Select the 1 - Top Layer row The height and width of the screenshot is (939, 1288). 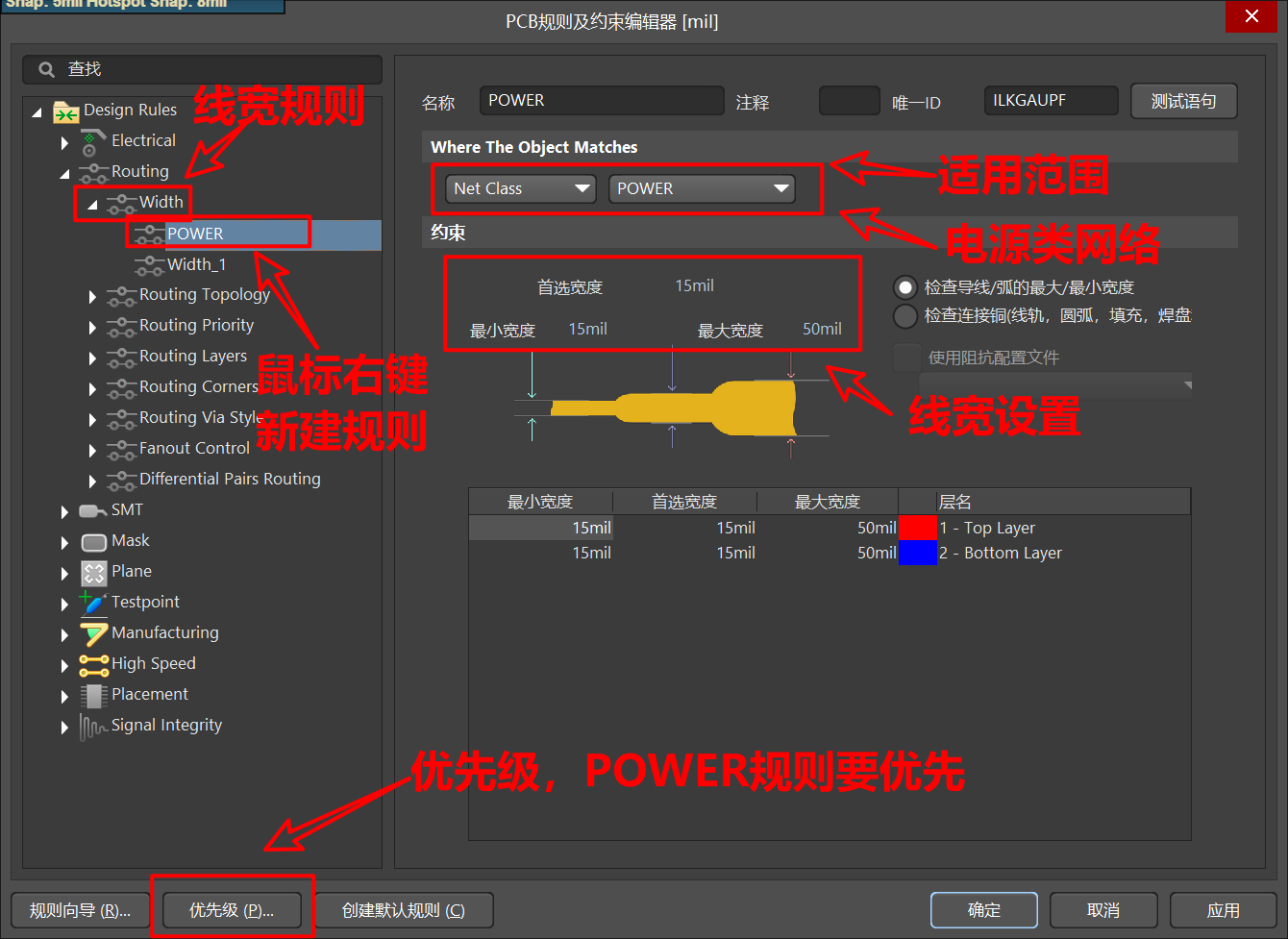(830, 528)
